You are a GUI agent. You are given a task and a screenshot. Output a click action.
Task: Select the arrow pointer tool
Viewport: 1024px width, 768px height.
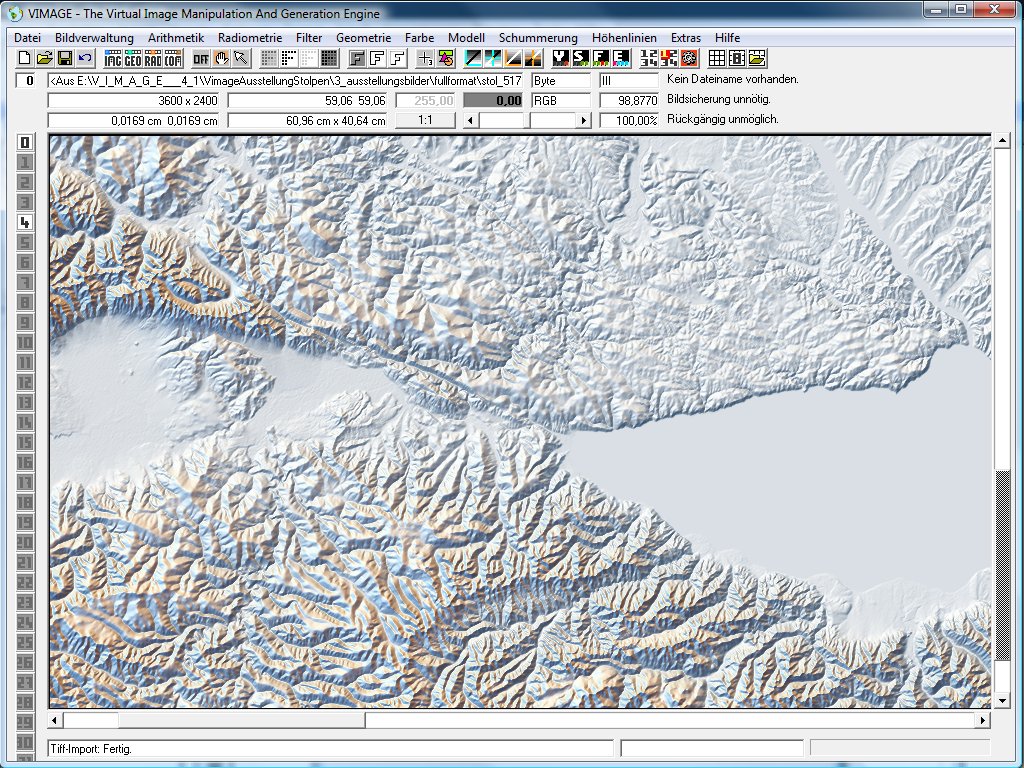pyautogui.click(x=241, y=58)
